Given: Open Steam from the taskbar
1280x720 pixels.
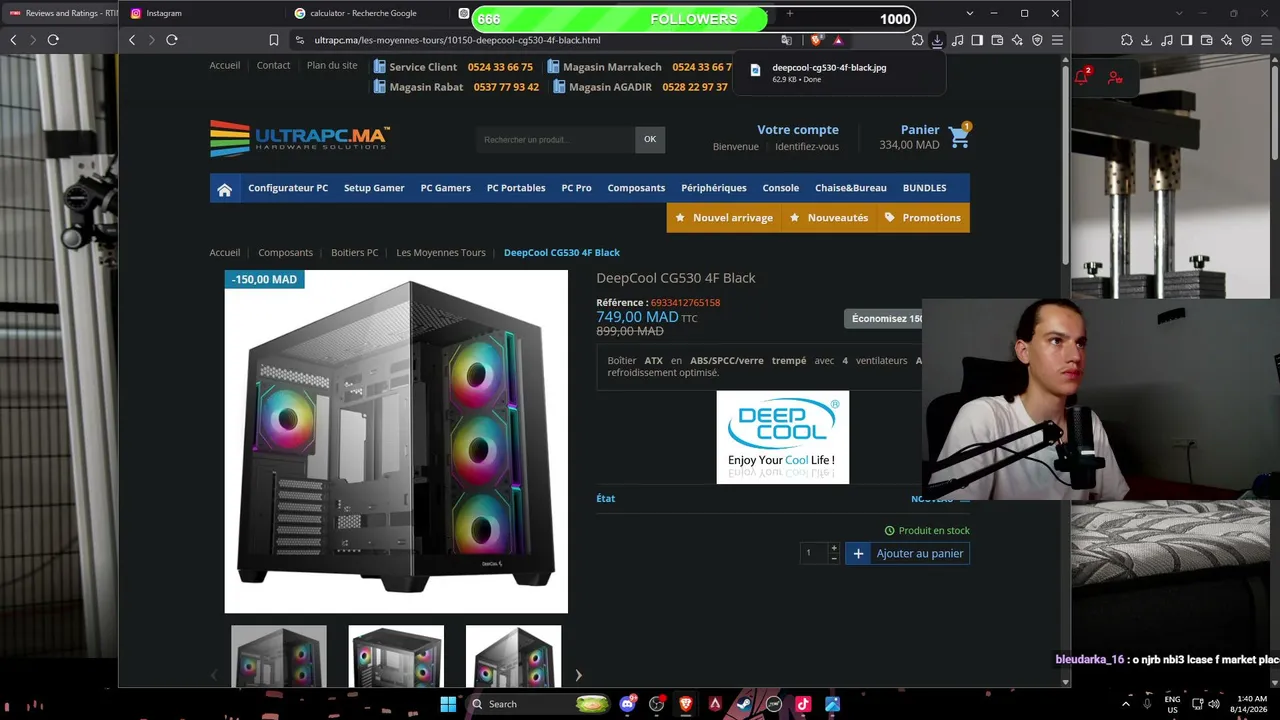Looking at the screenshot, I should tap(744, 704).
